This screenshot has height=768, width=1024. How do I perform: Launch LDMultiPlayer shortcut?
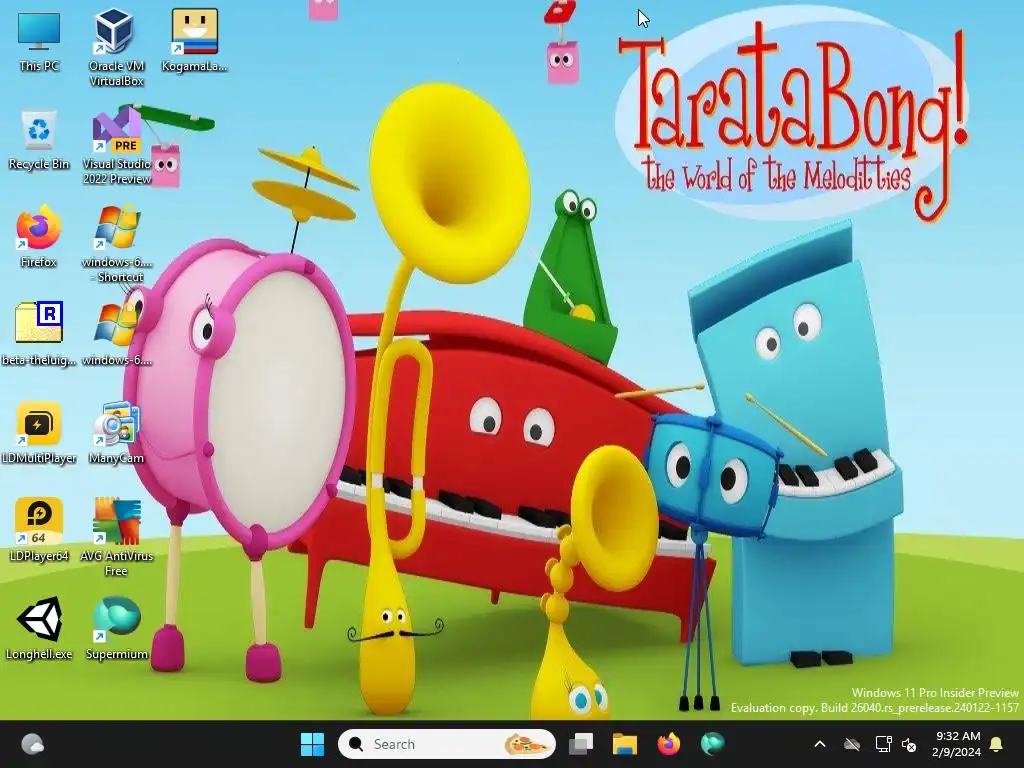(39, 432)
